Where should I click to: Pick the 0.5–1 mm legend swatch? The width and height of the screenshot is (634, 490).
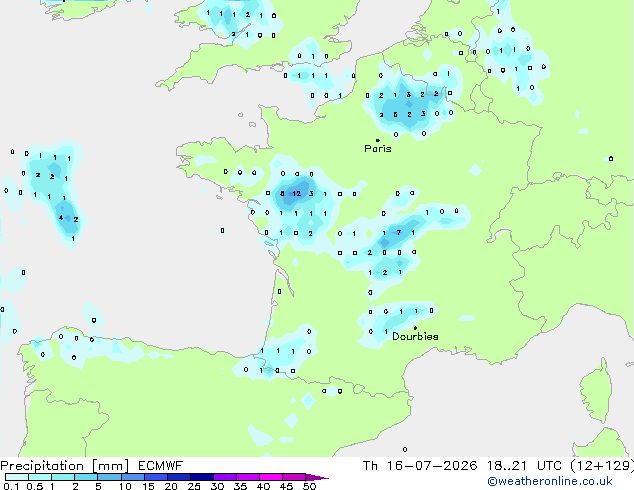[40, 477]
